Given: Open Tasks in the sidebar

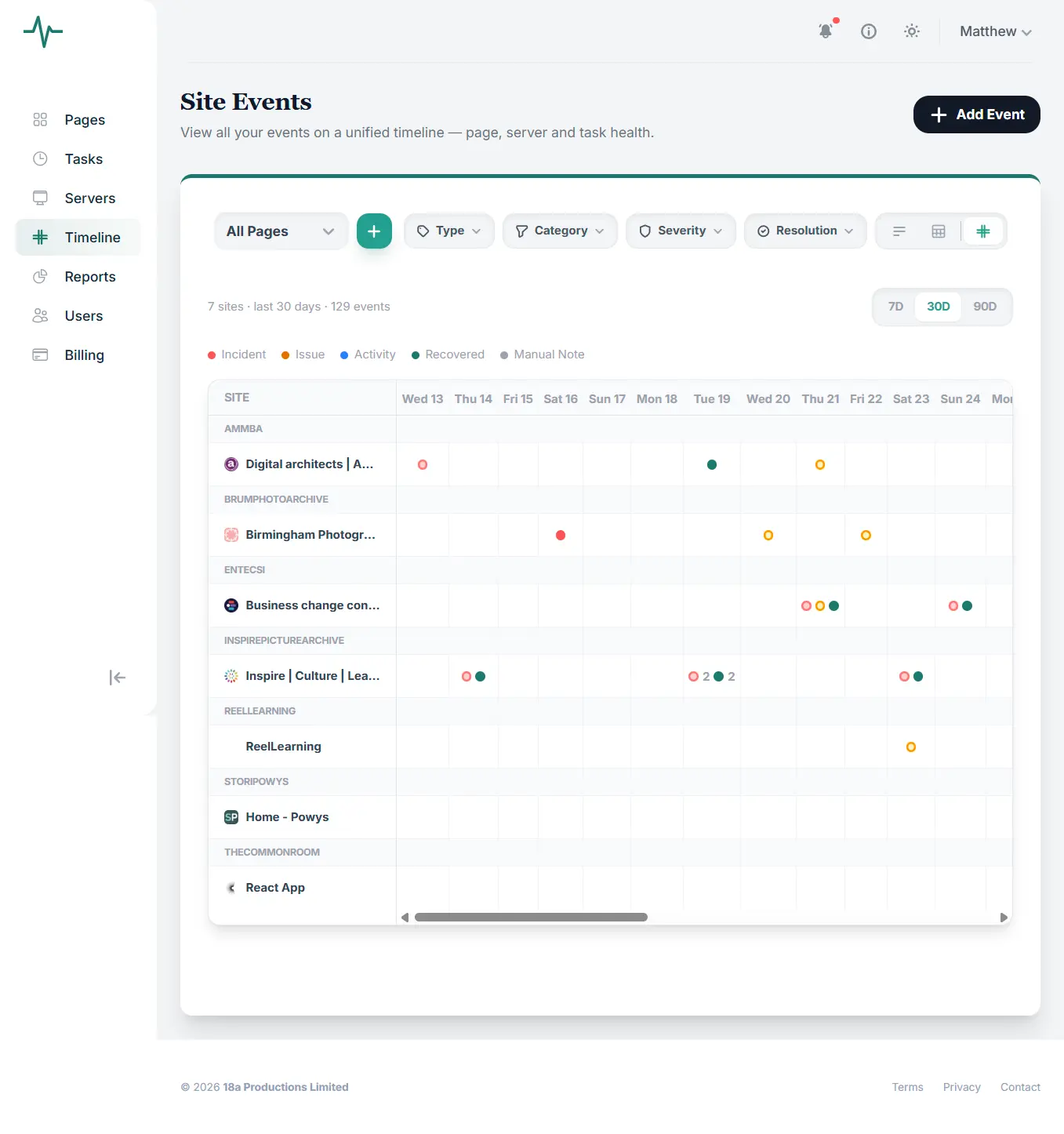Looking at the screenshot, I should (x=78, y=159).
